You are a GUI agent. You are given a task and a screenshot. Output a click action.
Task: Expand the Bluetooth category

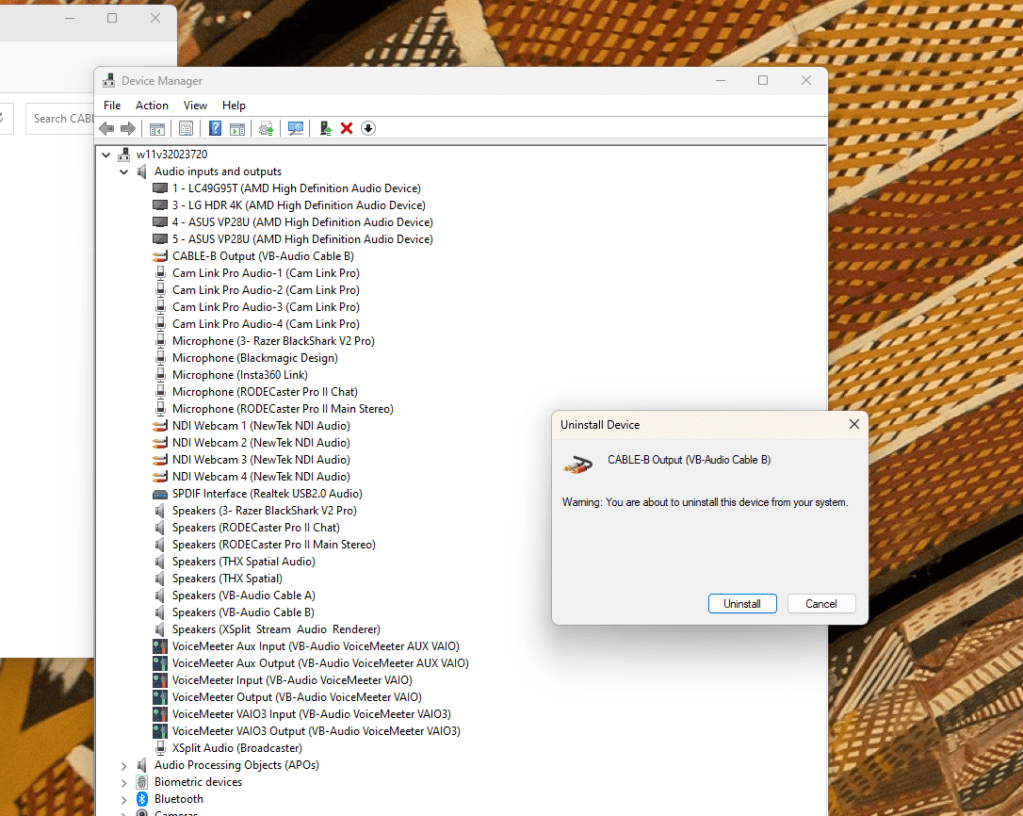click(x=124, y=799)
